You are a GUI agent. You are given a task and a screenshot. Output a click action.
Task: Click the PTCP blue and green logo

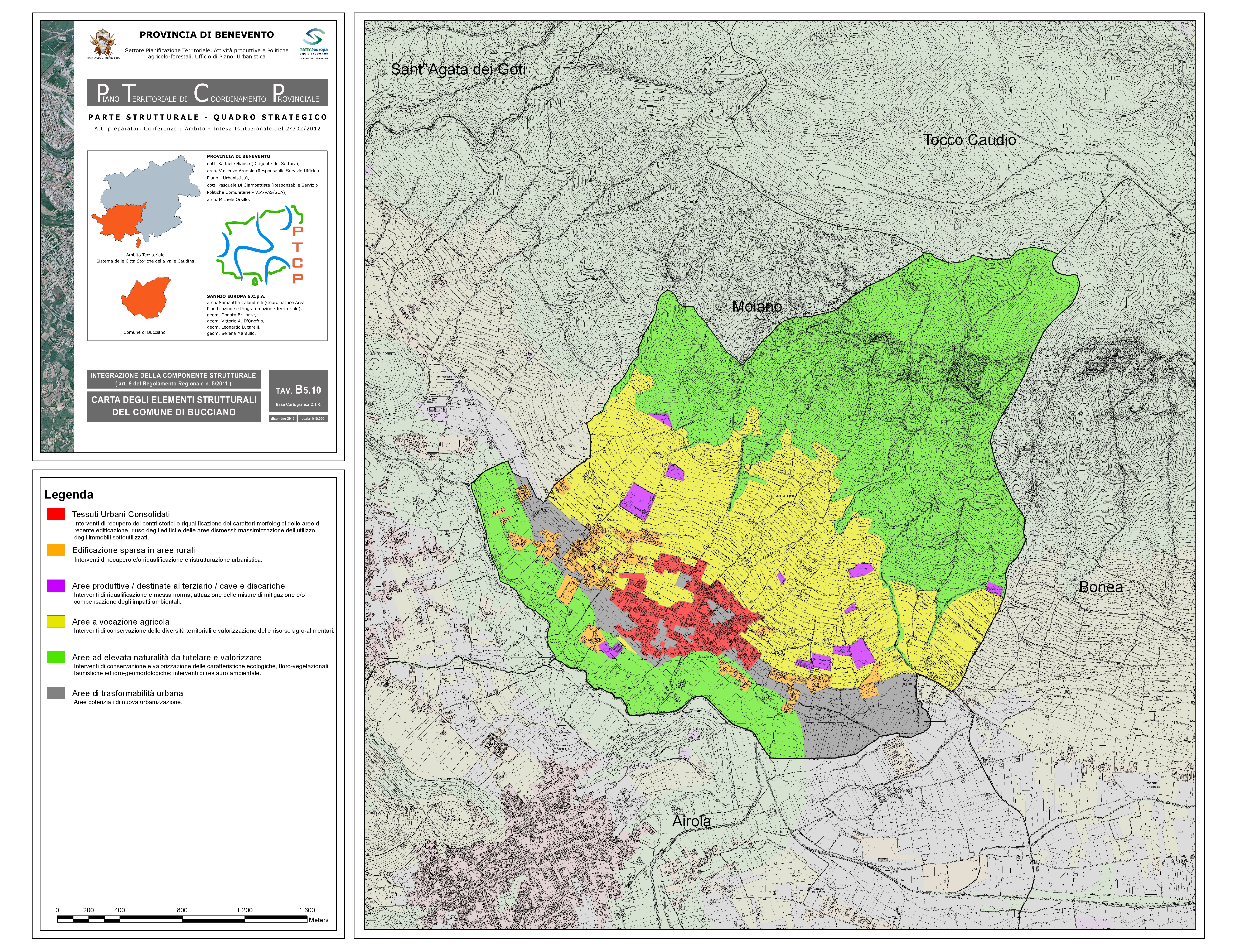(x=260, y=245)
